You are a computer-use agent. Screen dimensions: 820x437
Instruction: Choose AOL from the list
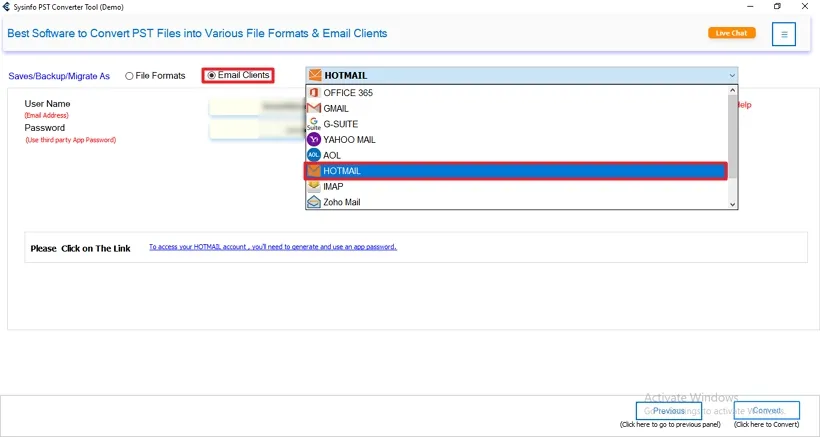517,155
